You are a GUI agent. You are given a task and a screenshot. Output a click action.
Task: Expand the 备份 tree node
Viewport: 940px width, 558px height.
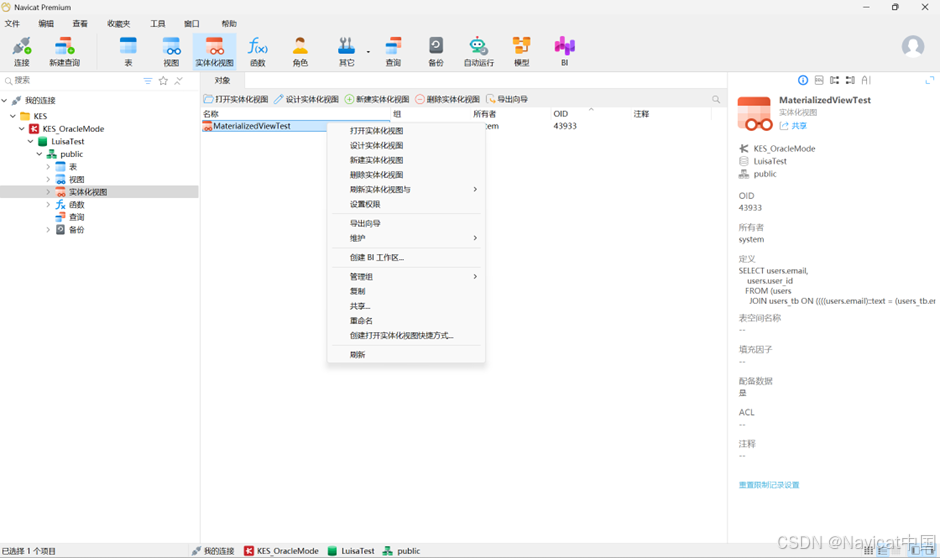coord(48,230)
